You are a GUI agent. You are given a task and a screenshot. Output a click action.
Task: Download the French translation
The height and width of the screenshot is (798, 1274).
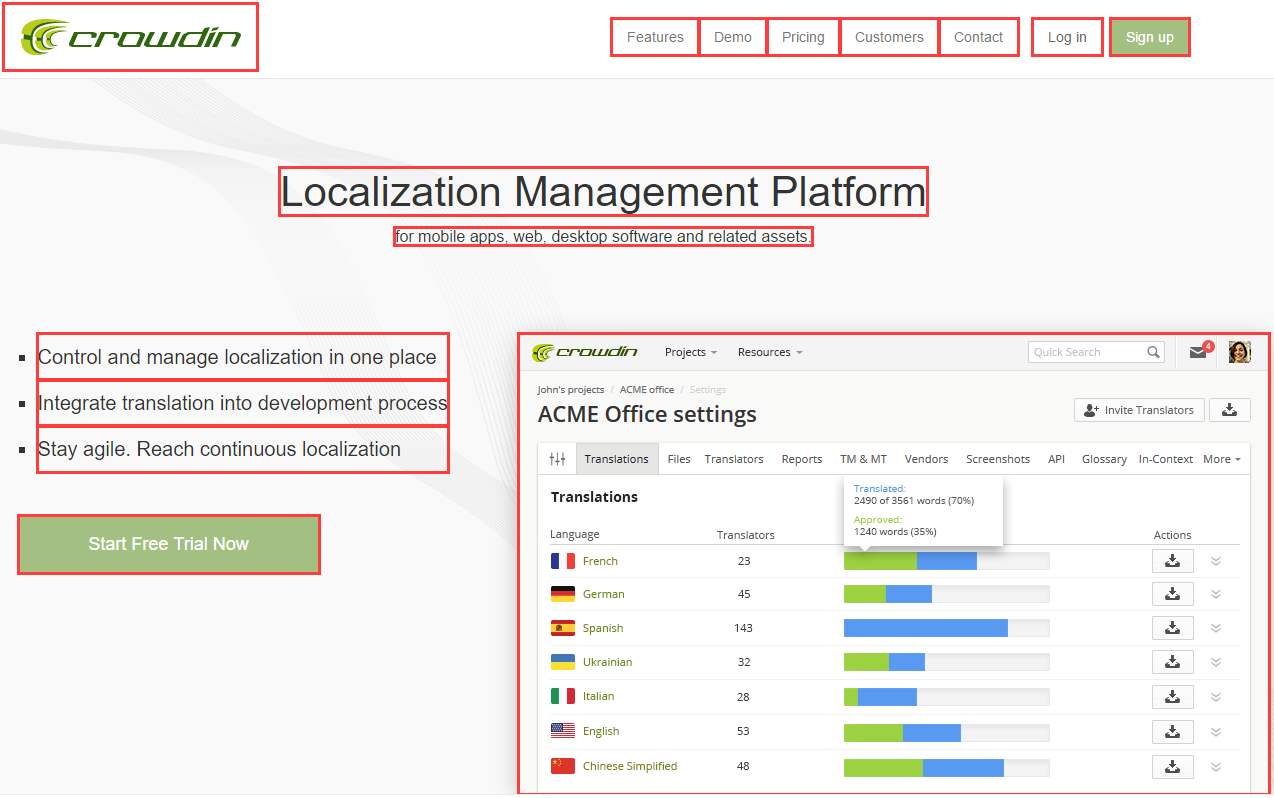[1173, 561]
